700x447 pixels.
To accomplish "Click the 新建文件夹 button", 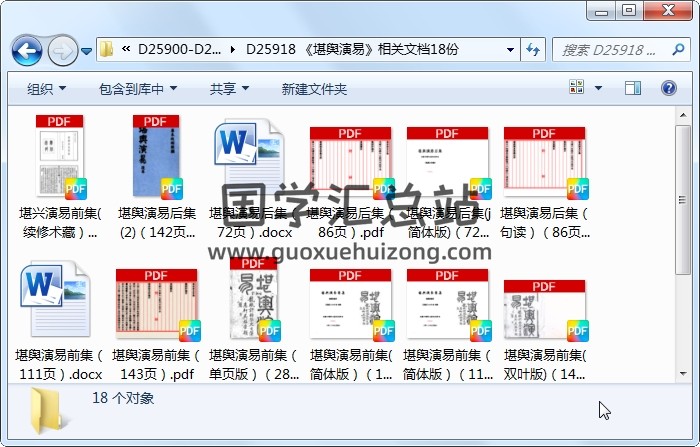I will pos(314,89).
